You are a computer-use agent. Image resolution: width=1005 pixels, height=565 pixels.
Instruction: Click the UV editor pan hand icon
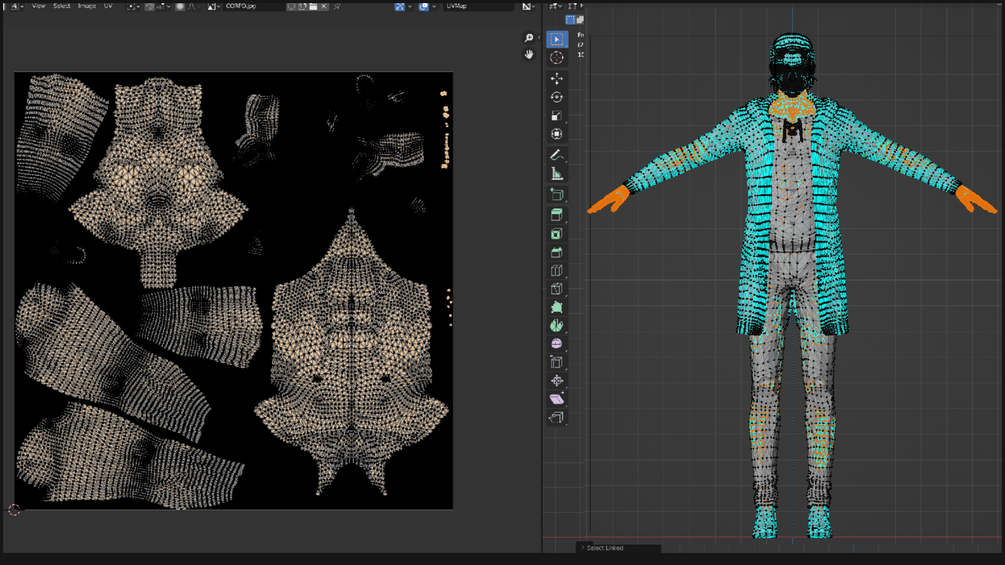click(x=529, y=55)
